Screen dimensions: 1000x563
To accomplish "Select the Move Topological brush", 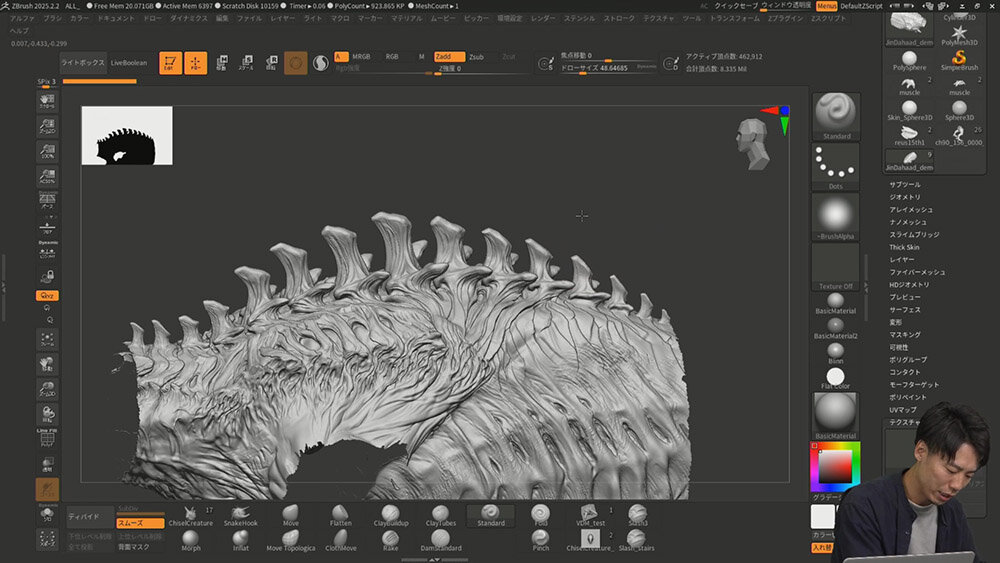I will tap(290, 541).
